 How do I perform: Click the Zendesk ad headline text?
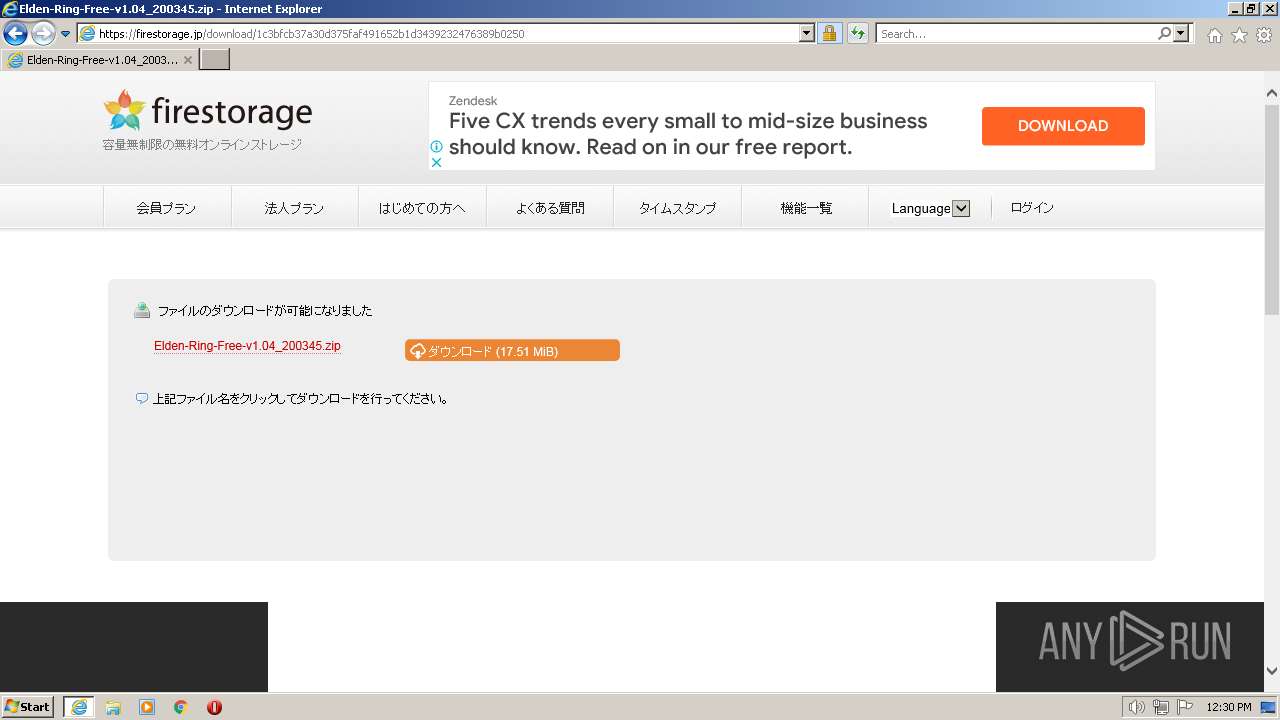688,134
